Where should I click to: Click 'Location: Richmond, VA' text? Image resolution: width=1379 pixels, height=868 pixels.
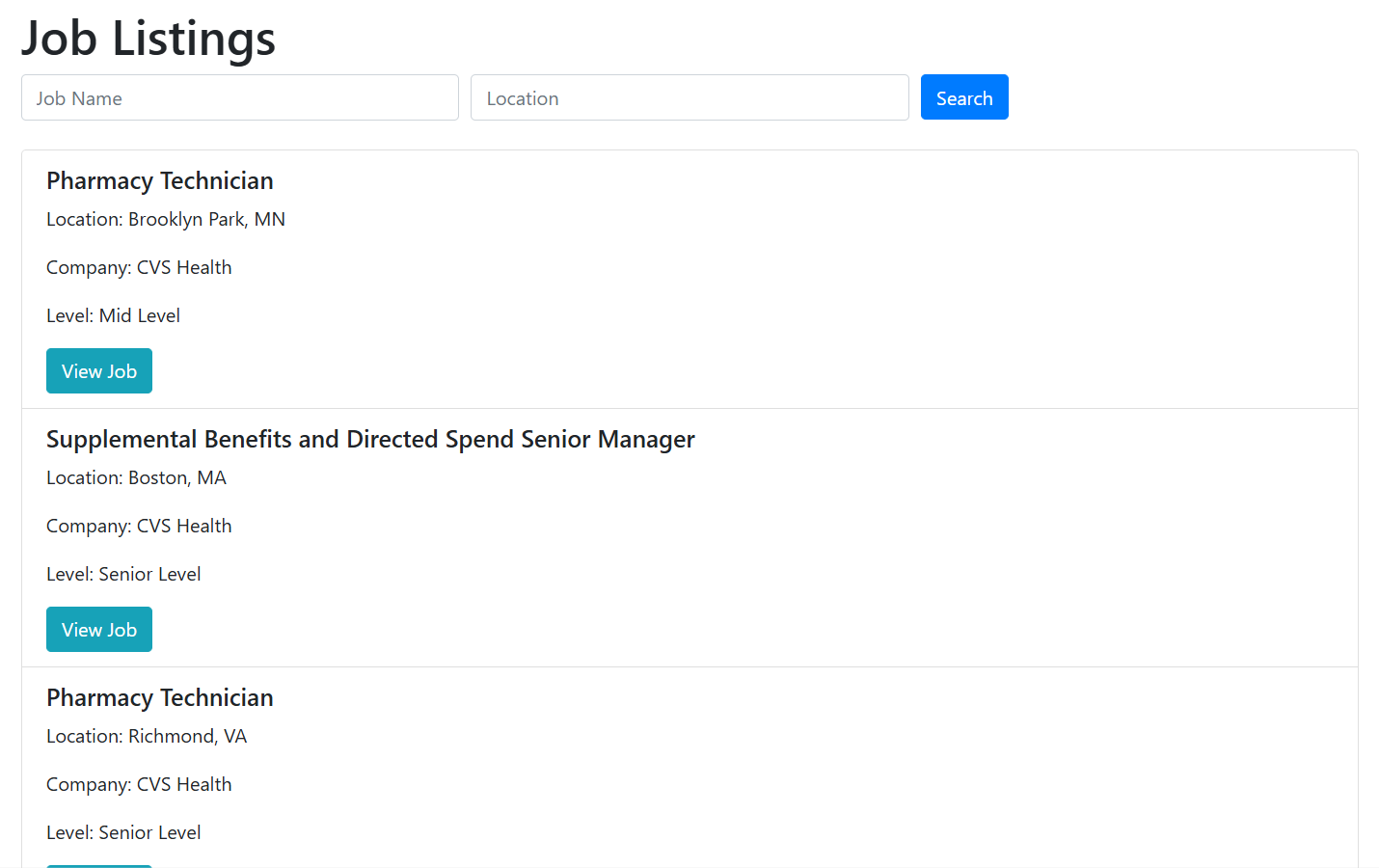147,737
